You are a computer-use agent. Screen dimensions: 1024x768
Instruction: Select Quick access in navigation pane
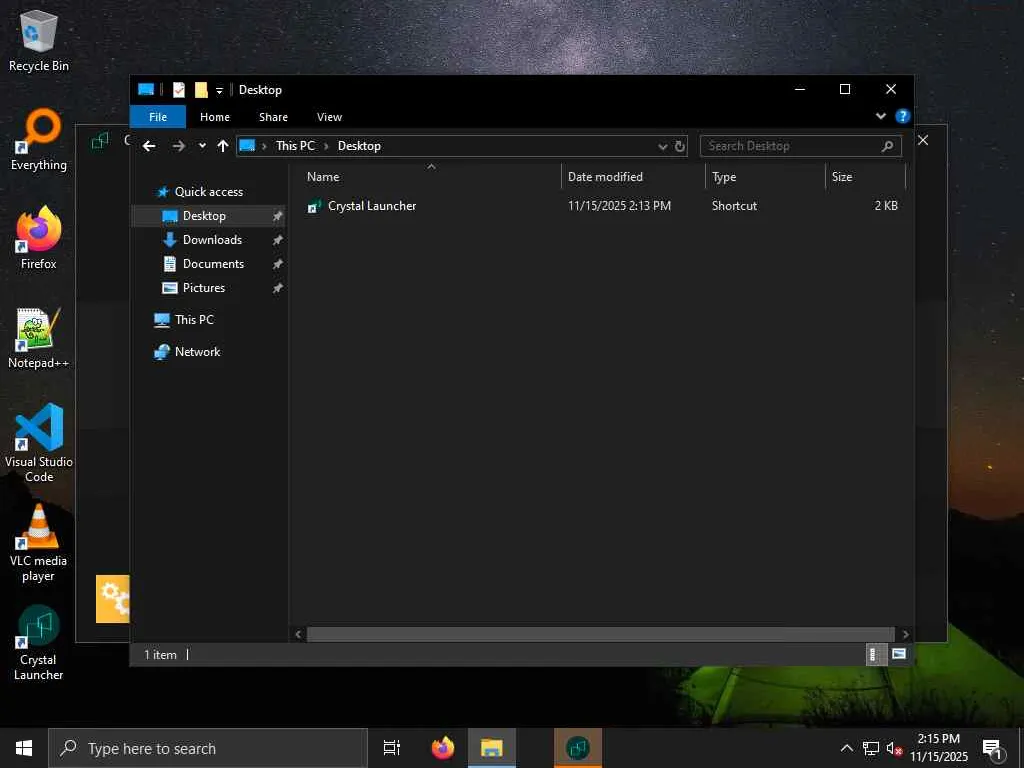(208, 191)
